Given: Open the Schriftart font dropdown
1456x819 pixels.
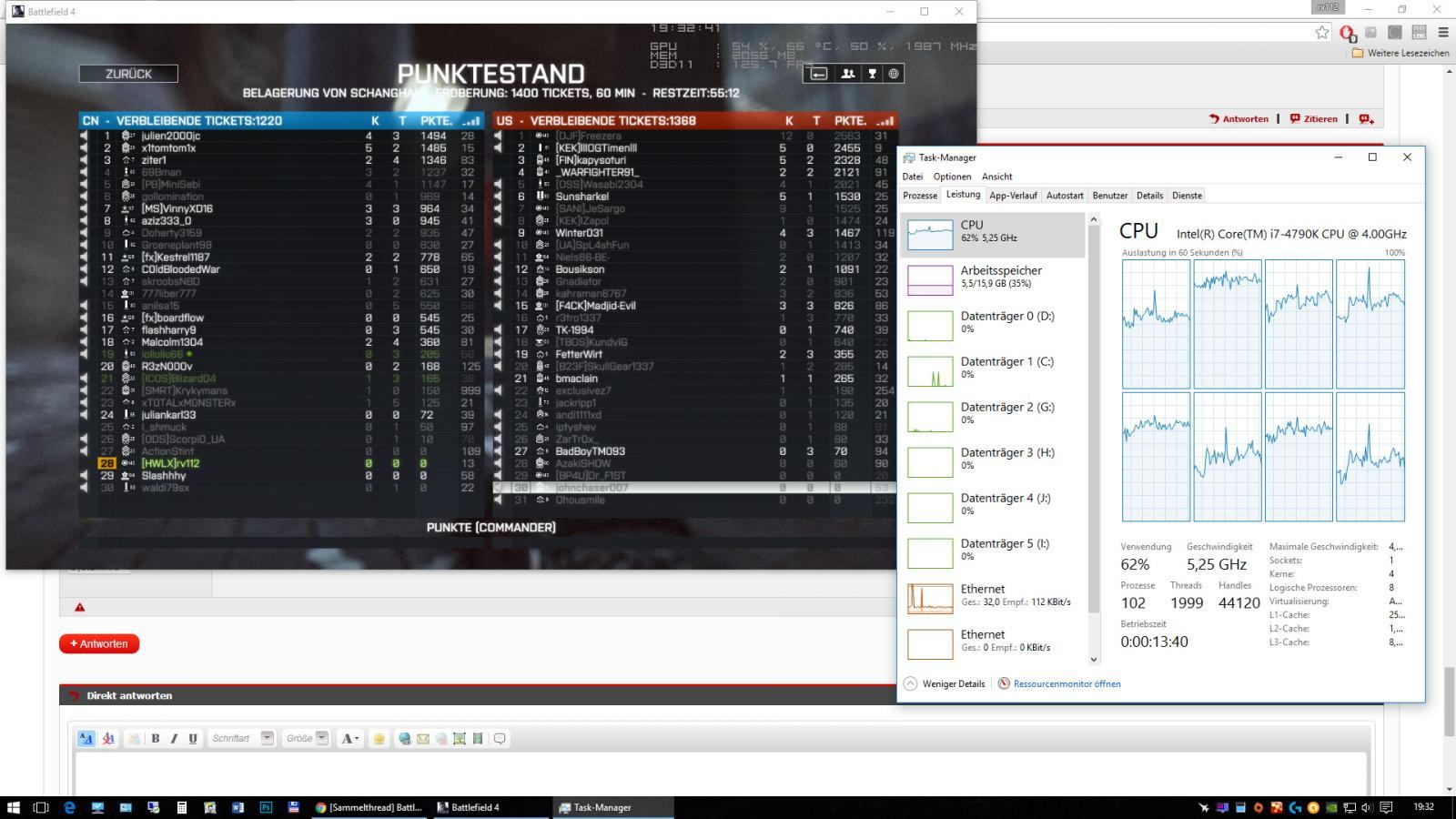Looking at the screenshot, I should click(241, 738).
